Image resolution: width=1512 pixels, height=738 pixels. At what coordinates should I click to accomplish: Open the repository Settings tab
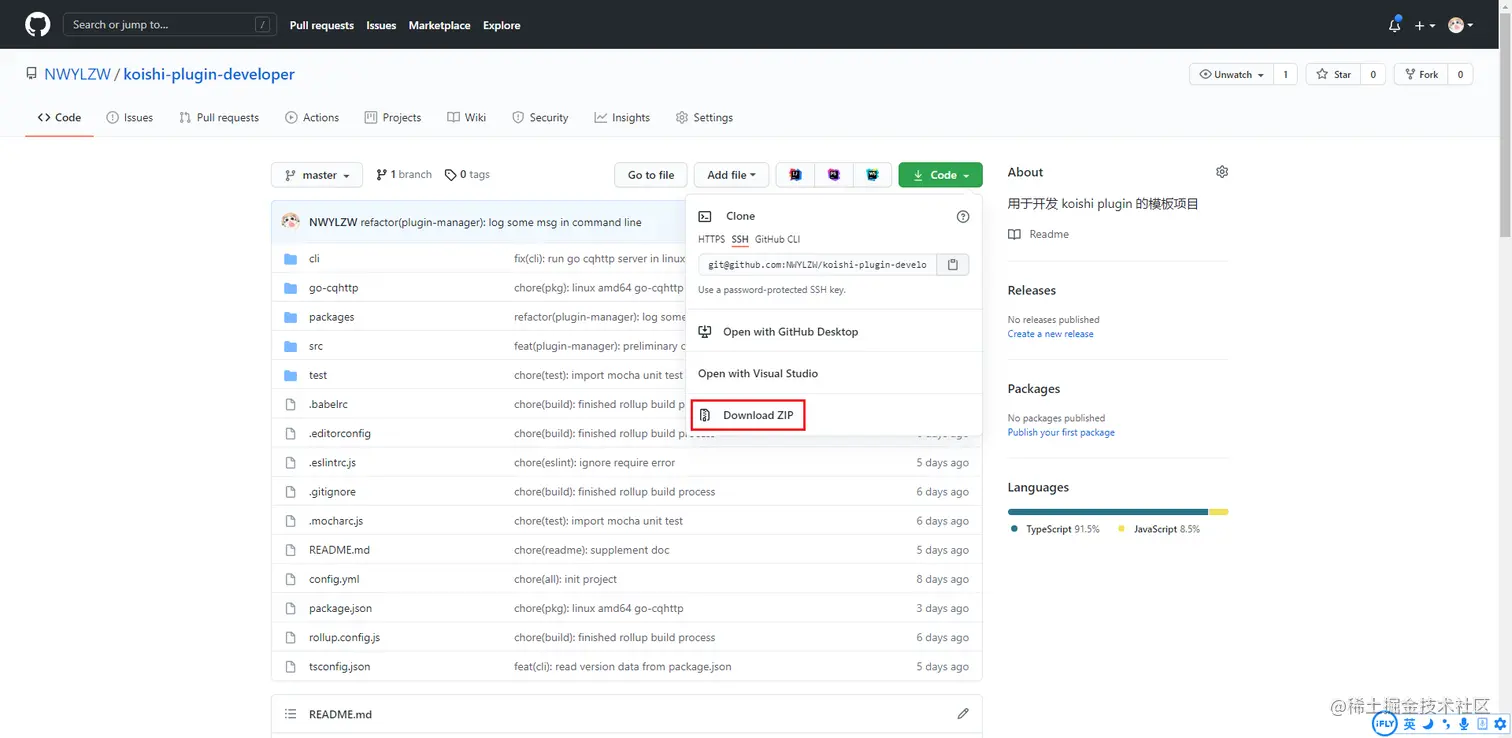pyautogui.click(x=704, y=118)
